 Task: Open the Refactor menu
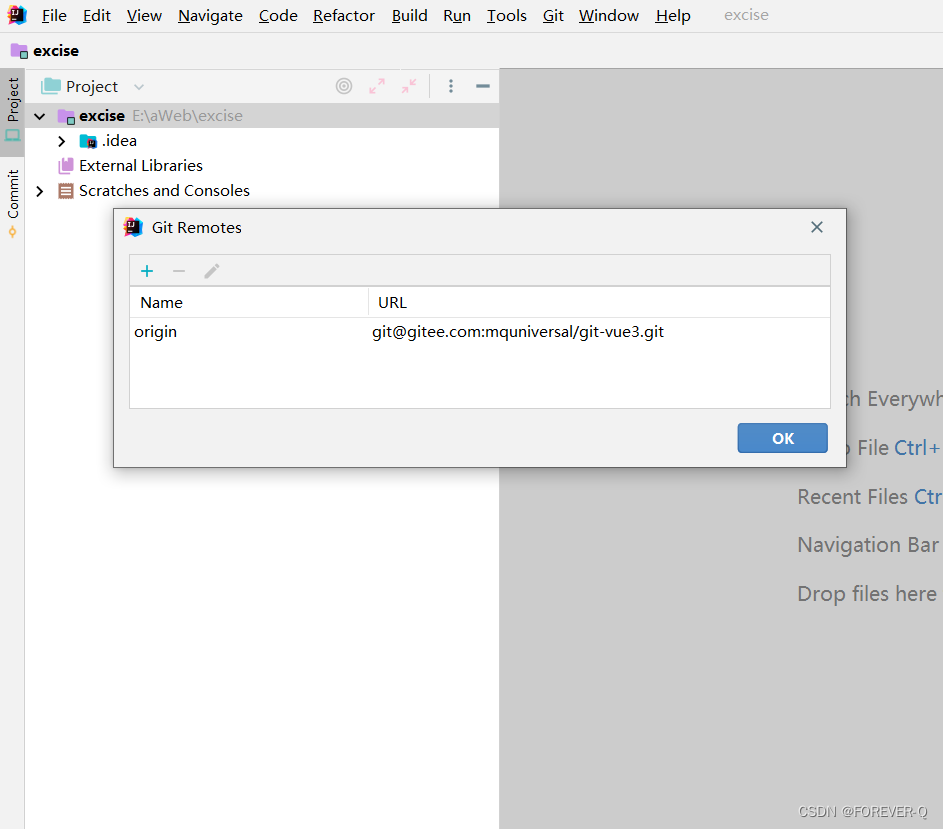pos(343,15)
